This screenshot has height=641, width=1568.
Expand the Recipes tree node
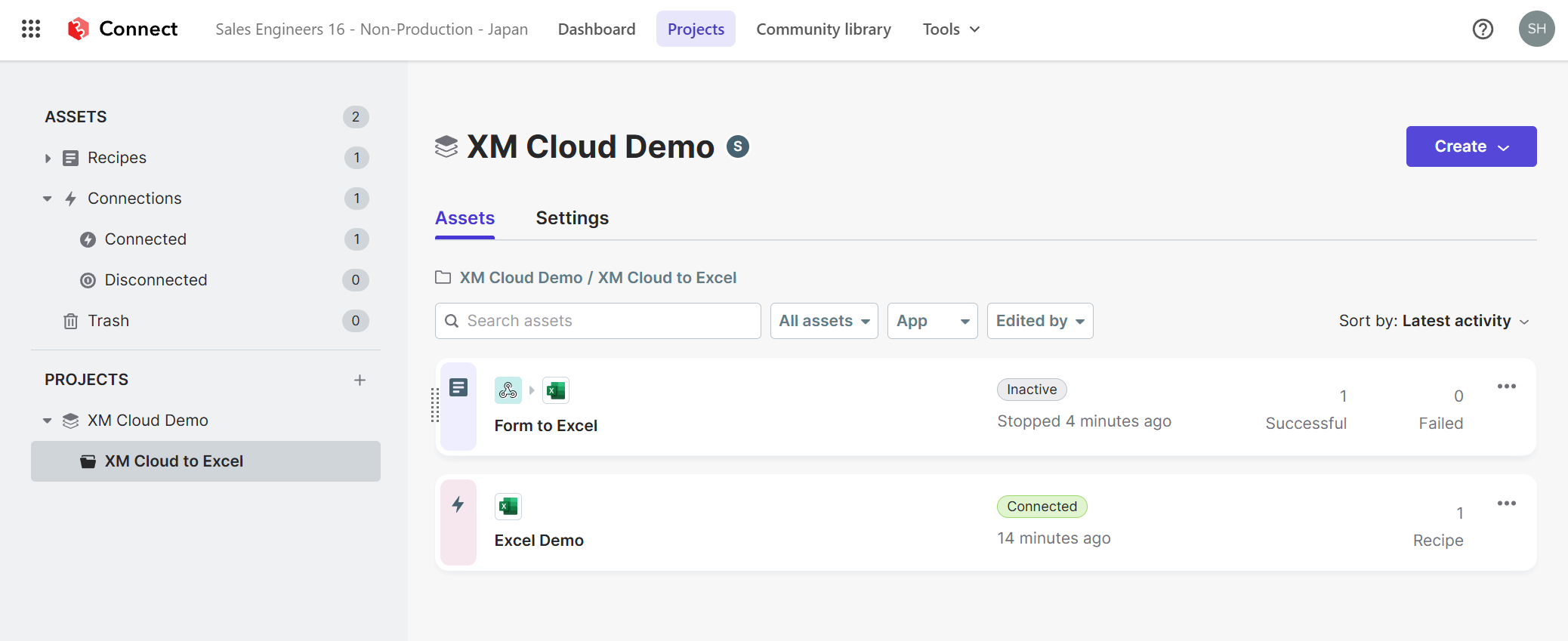[48, 158]
